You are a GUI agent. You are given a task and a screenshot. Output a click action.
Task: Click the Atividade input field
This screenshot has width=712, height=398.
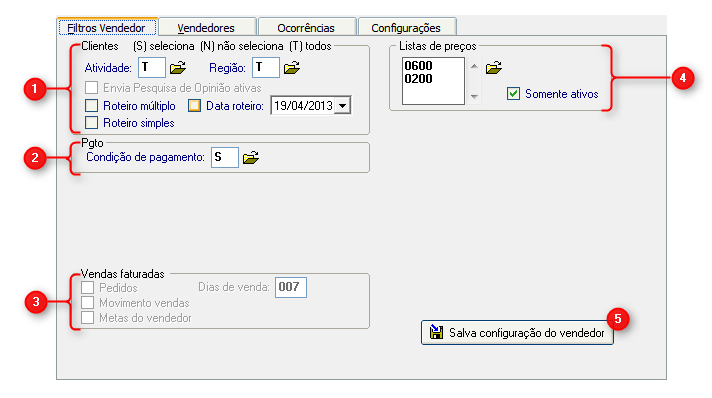click(x=152, y=68)
